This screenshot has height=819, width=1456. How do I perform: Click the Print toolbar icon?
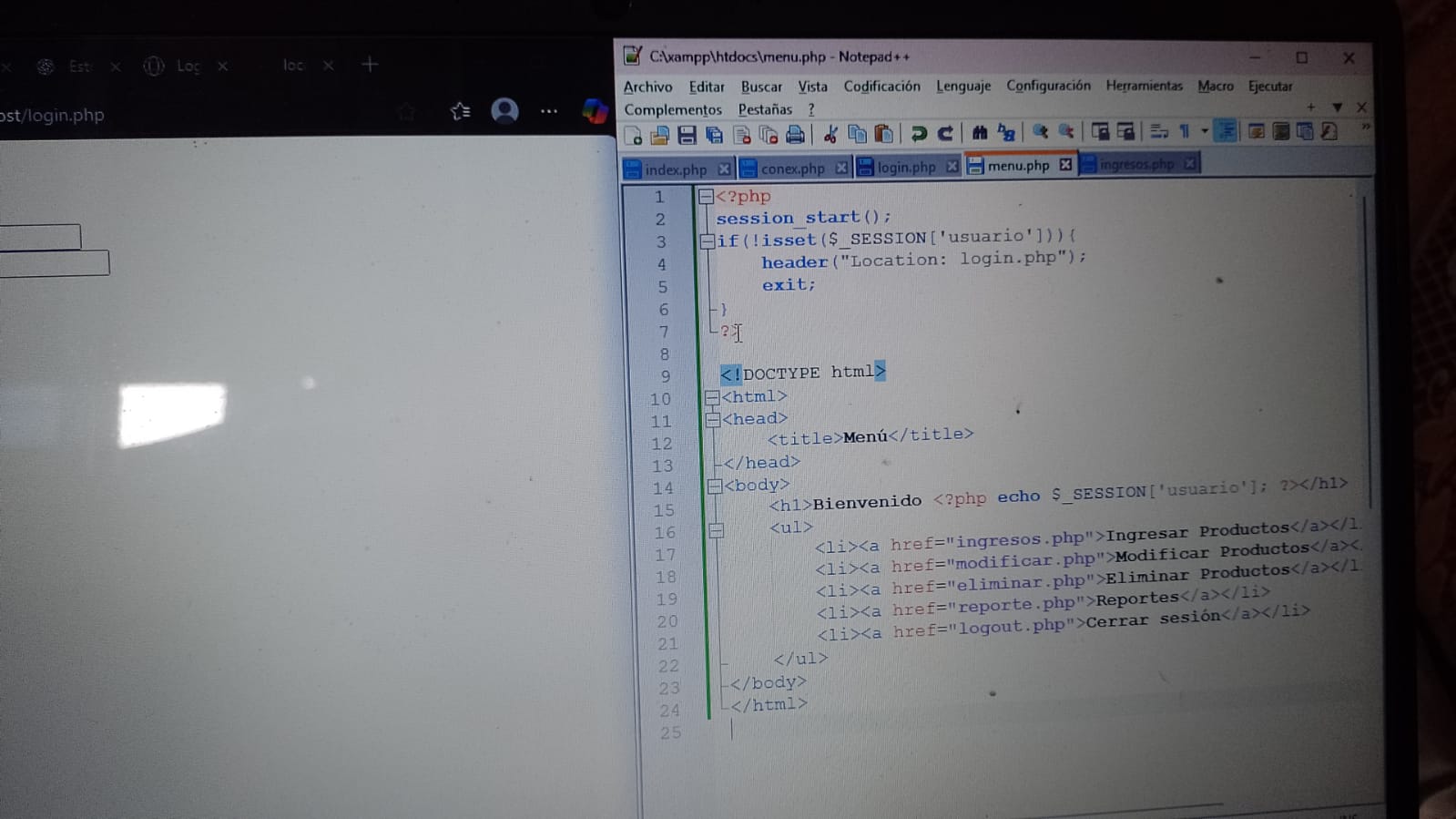tap(795, 135)
